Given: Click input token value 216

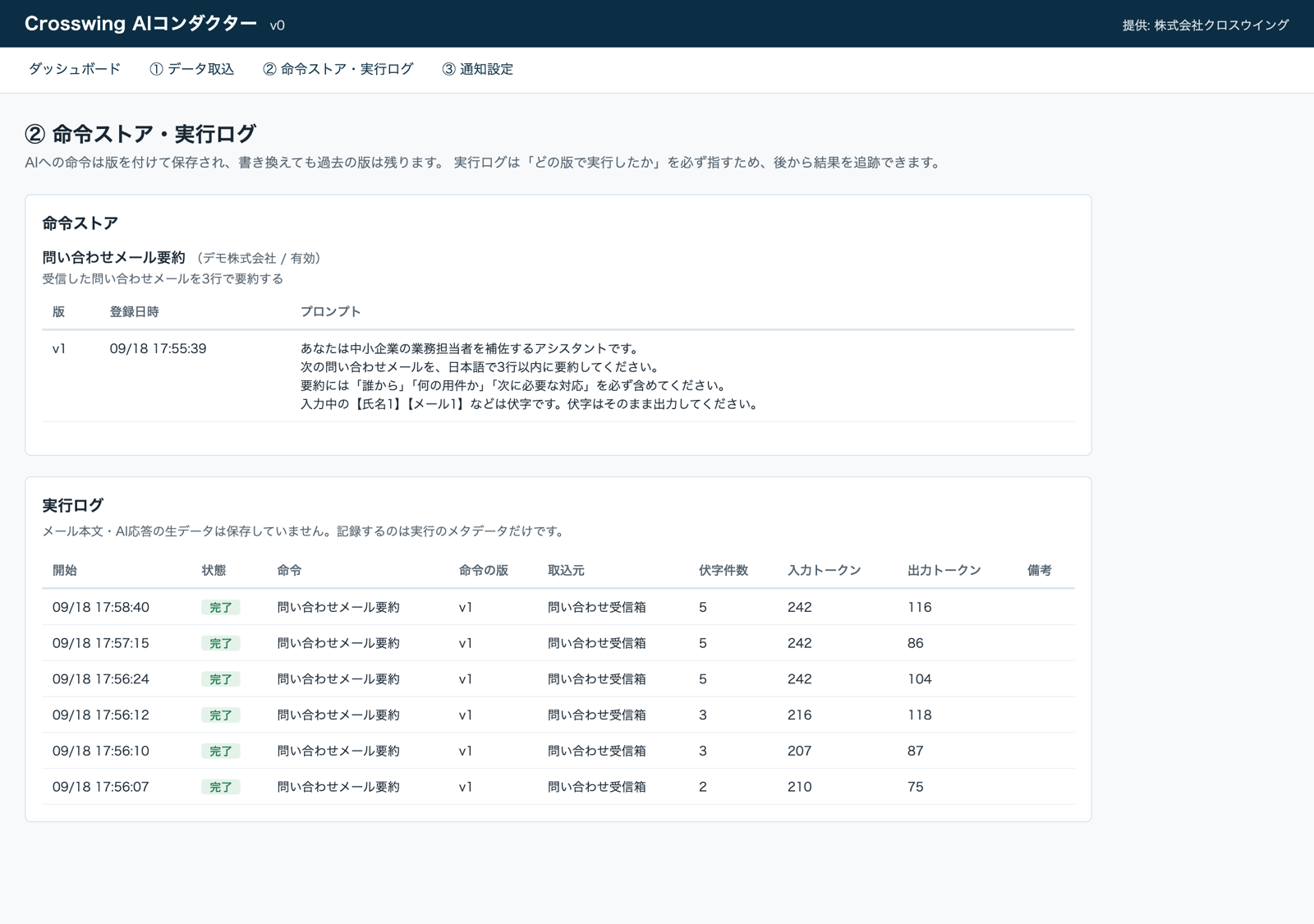Looking at the screenshot, I should click(x=799, y=715).
